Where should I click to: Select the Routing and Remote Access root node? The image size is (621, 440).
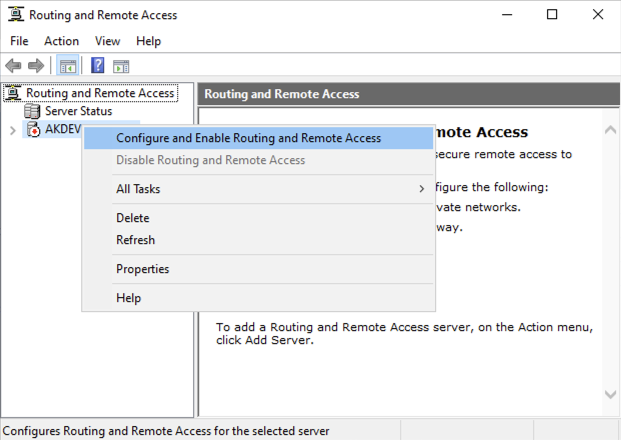pos(100,93)
